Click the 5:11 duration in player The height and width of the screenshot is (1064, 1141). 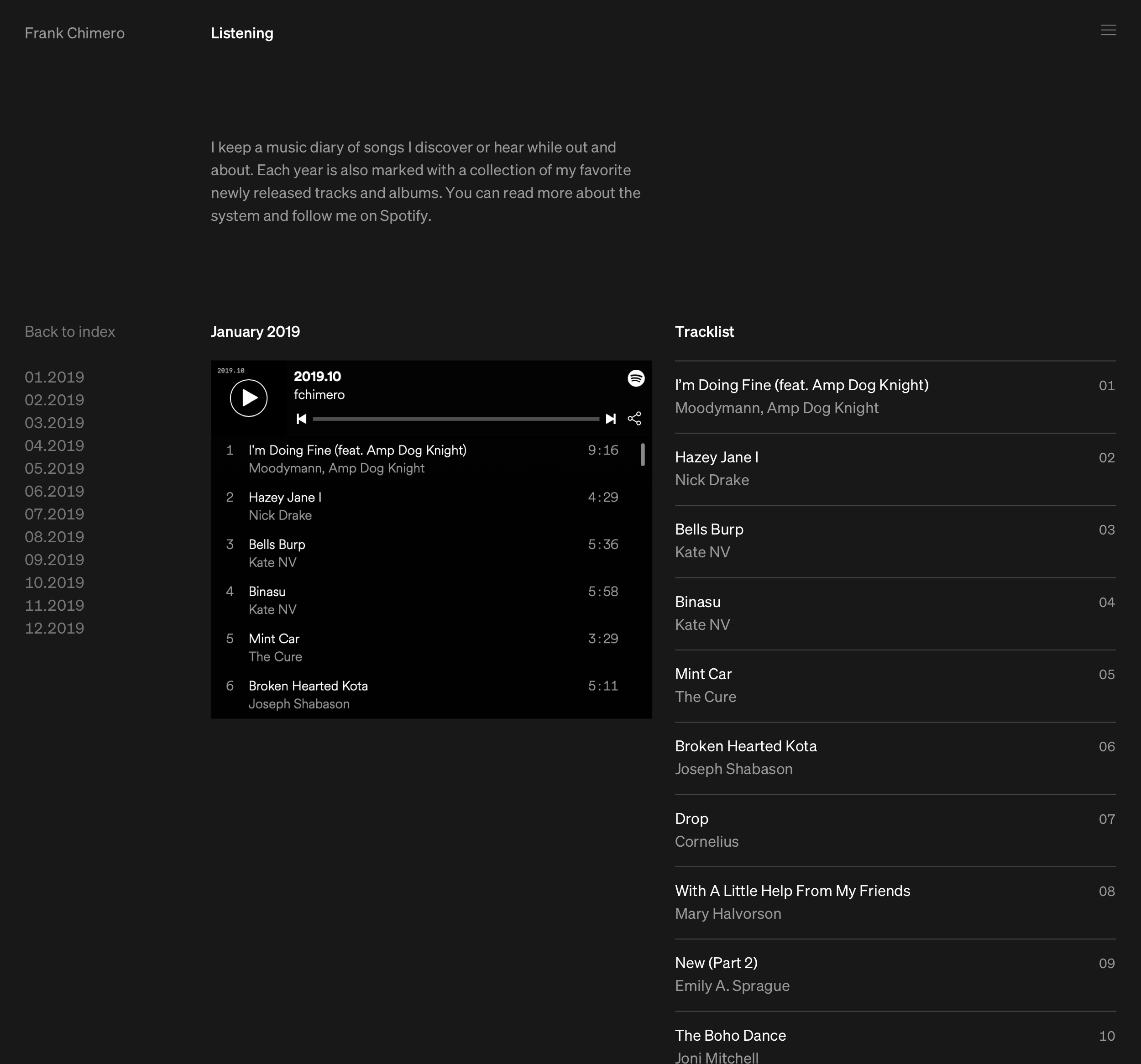[x=602, y=686]
